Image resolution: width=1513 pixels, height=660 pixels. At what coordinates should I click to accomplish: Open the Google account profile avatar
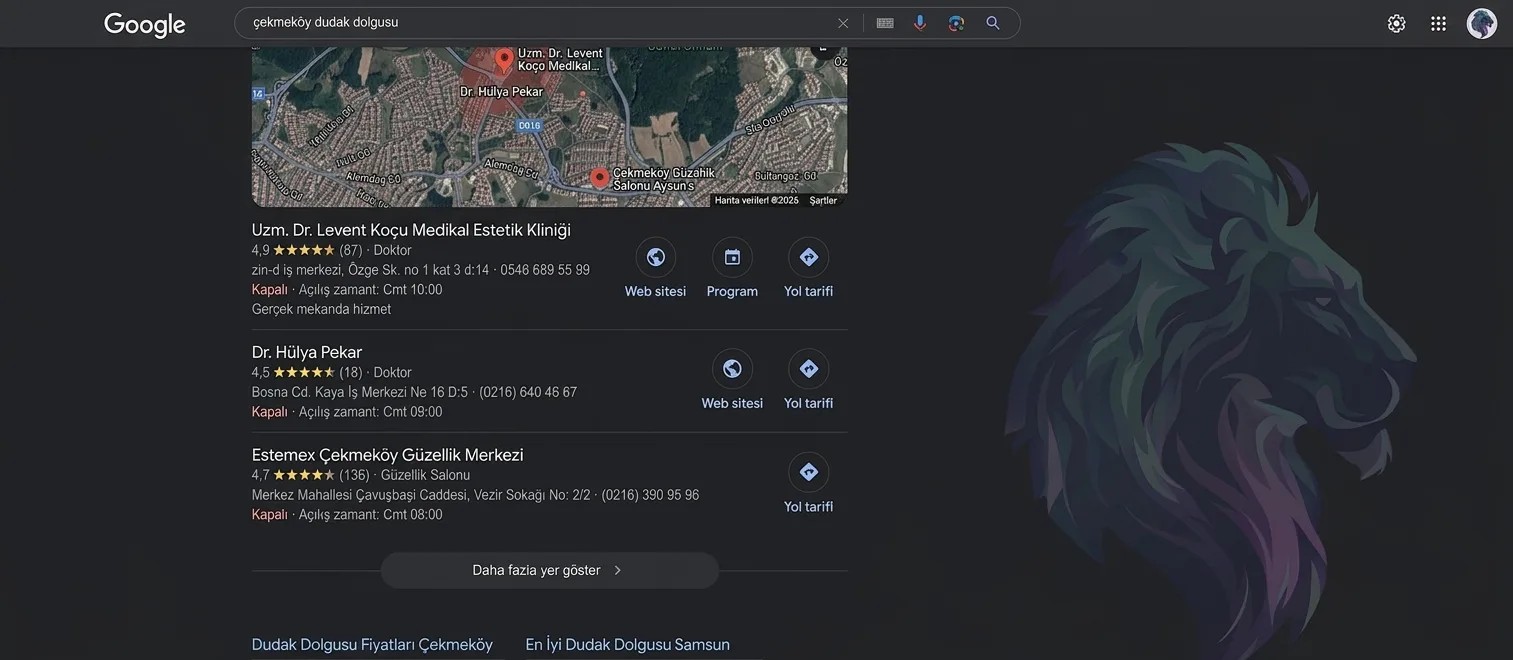point(1482,24)
